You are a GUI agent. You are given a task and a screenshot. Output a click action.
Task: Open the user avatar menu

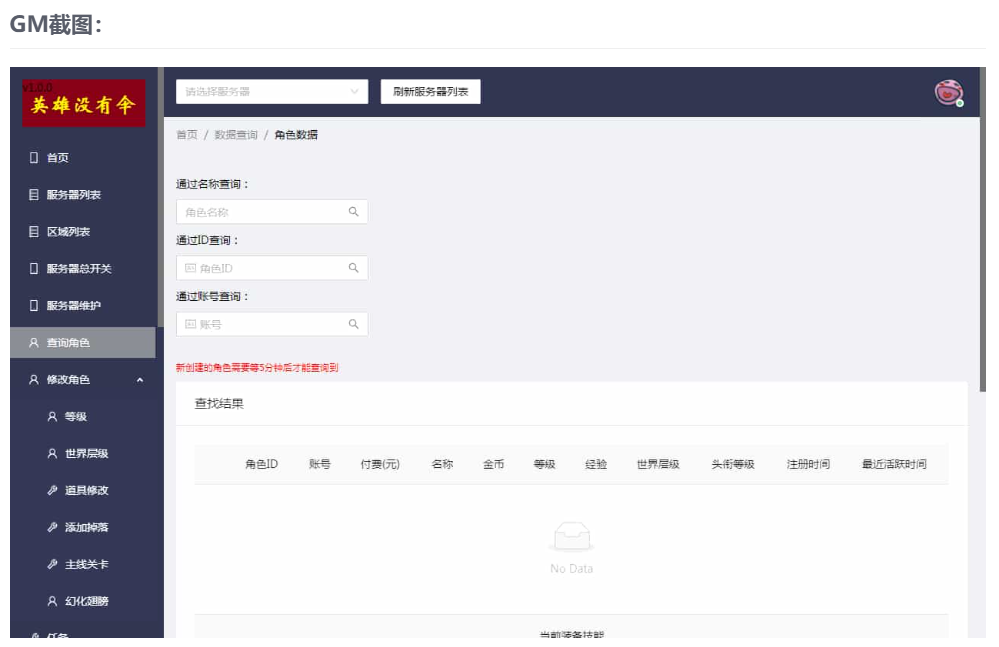(949, 93)
